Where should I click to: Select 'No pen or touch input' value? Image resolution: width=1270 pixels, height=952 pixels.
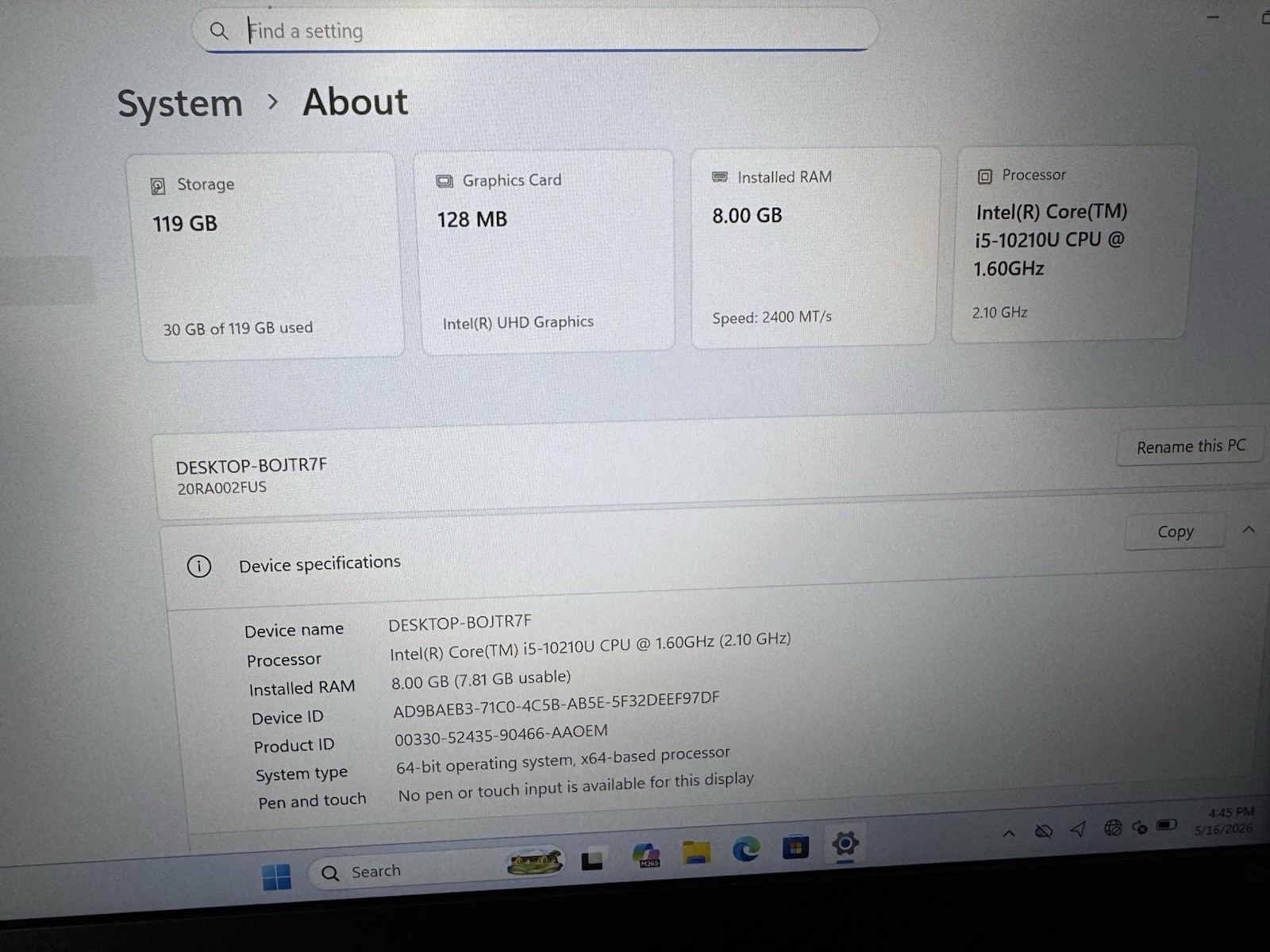[x=576, y=786]
